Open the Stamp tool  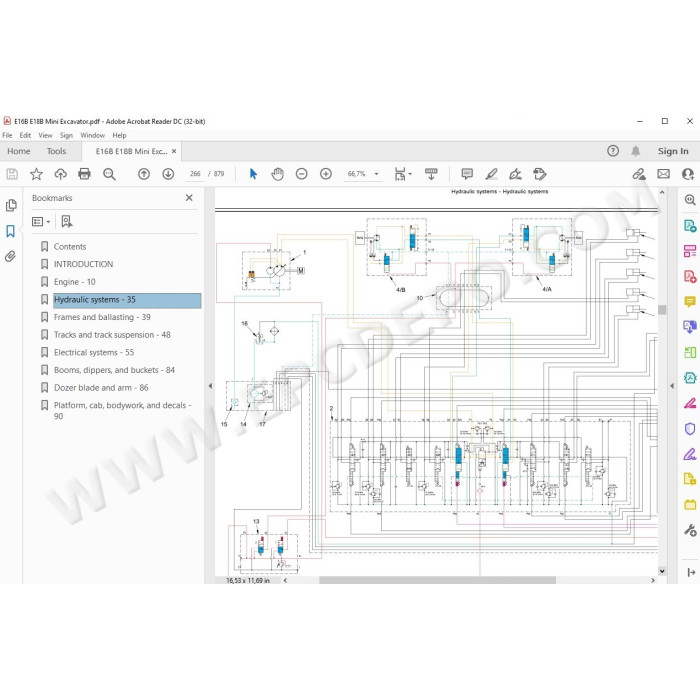click(540, 174)
